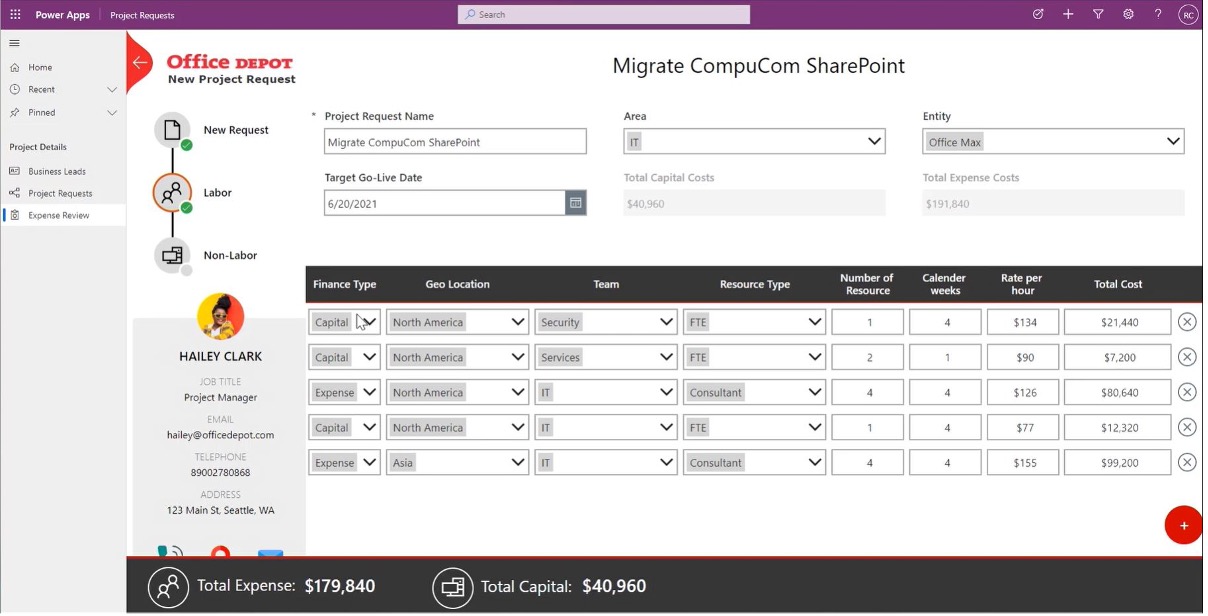Click the plus icon in the purple header
This screenshot has height=616, width=1208.
click(1068, 15)
